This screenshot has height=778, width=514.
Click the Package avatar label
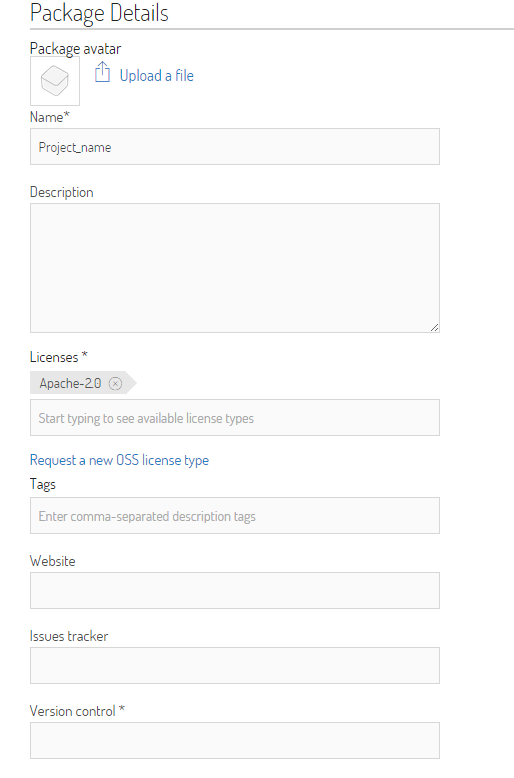75,49
